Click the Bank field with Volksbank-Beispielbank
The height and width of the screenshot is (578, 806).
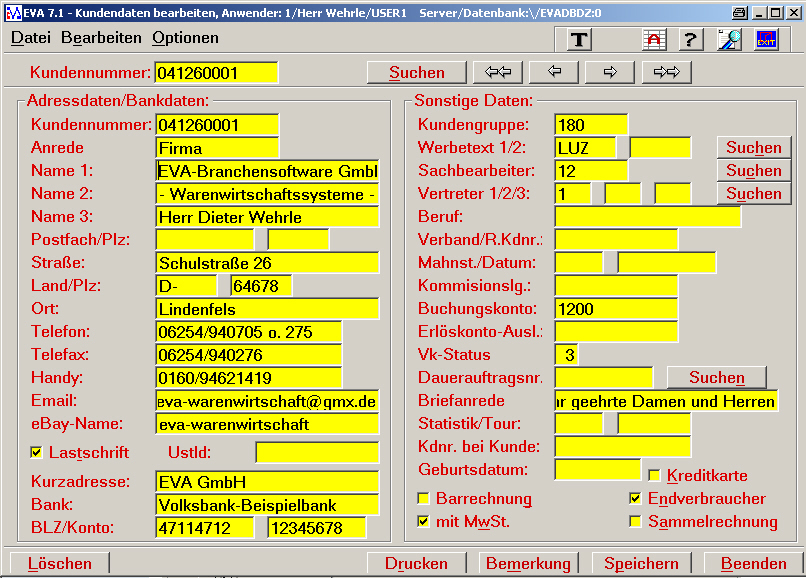[x=267, y=505]
